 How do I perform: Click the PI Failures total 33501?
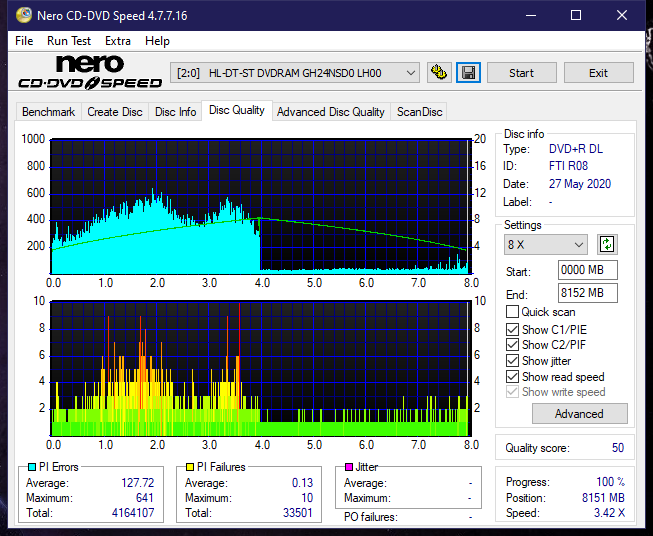297,513
